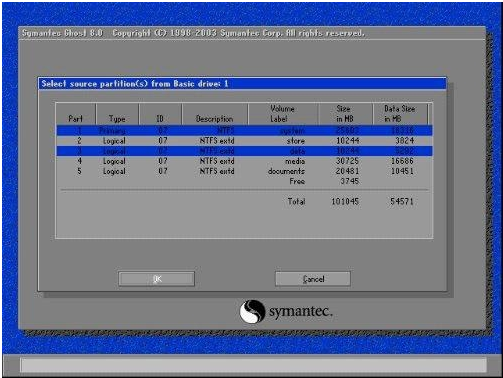
Task: Click the Total size value 101045
Action: [345, 201]
